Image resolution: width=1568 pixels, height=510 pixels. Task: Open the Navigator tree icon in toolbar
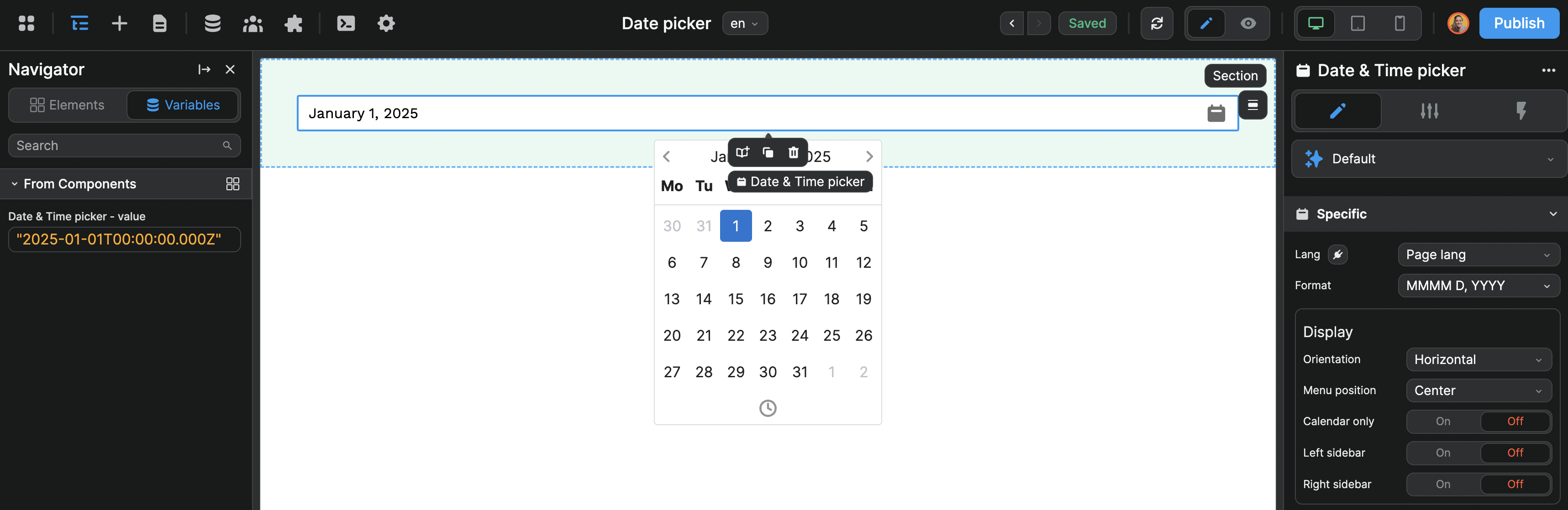click(x=79, y=23)
